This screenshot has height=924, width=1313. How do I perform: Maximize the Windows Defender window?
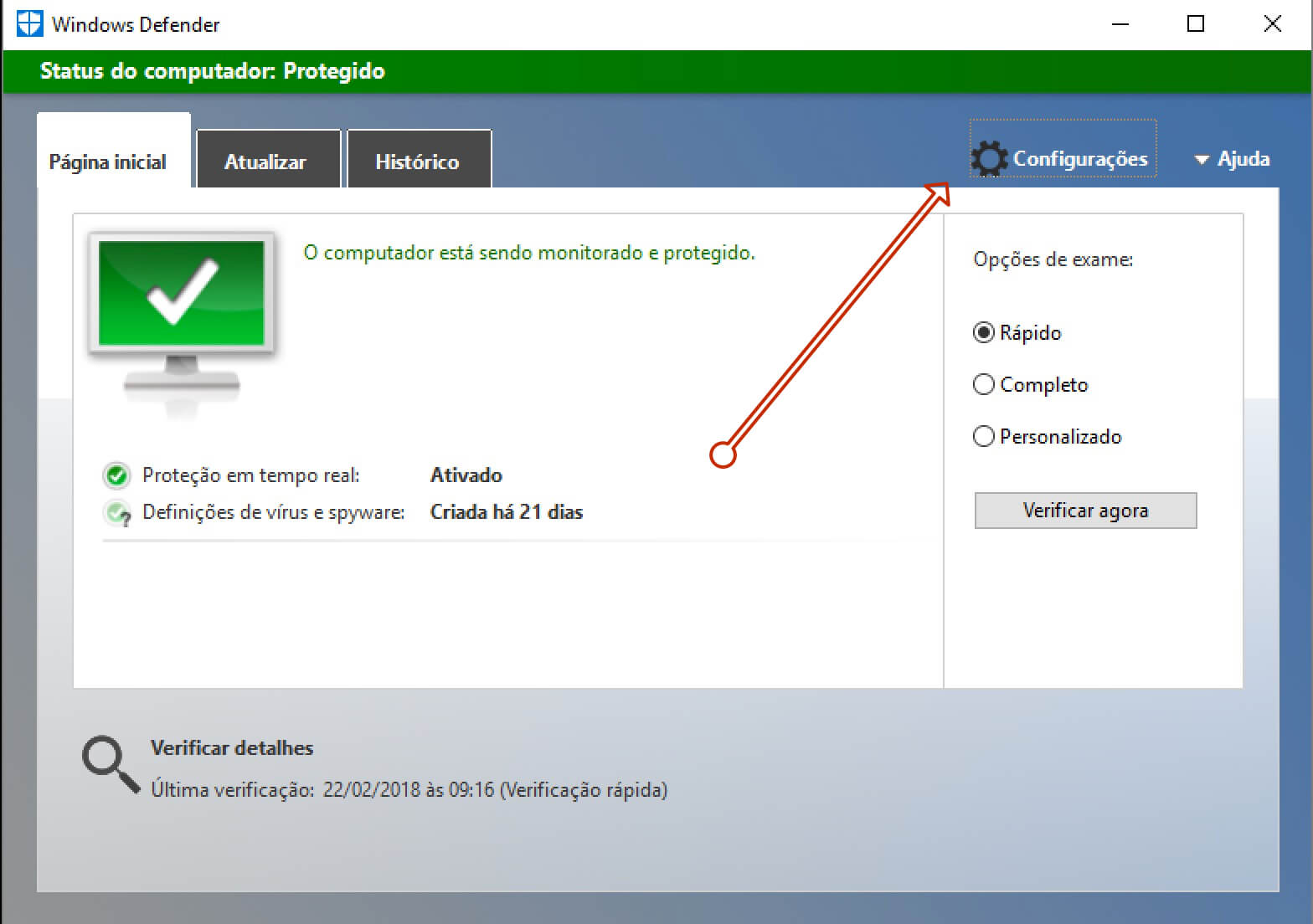(1196, 24)
